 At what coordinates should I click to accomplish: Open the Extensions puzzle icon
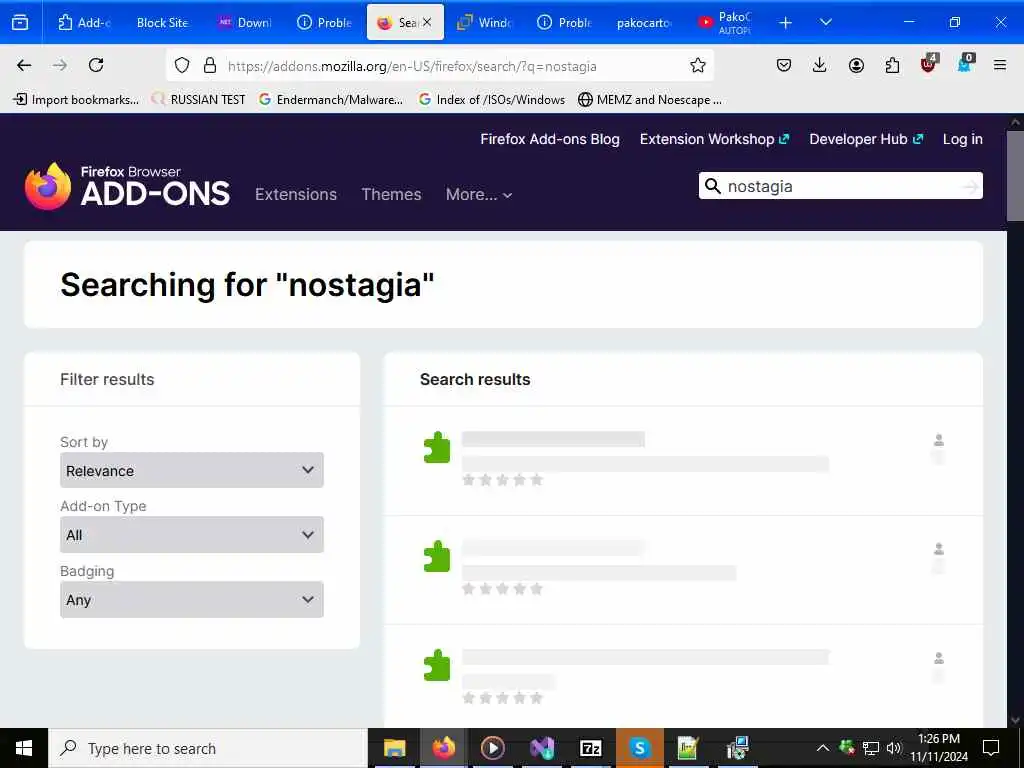coord(892,65)
